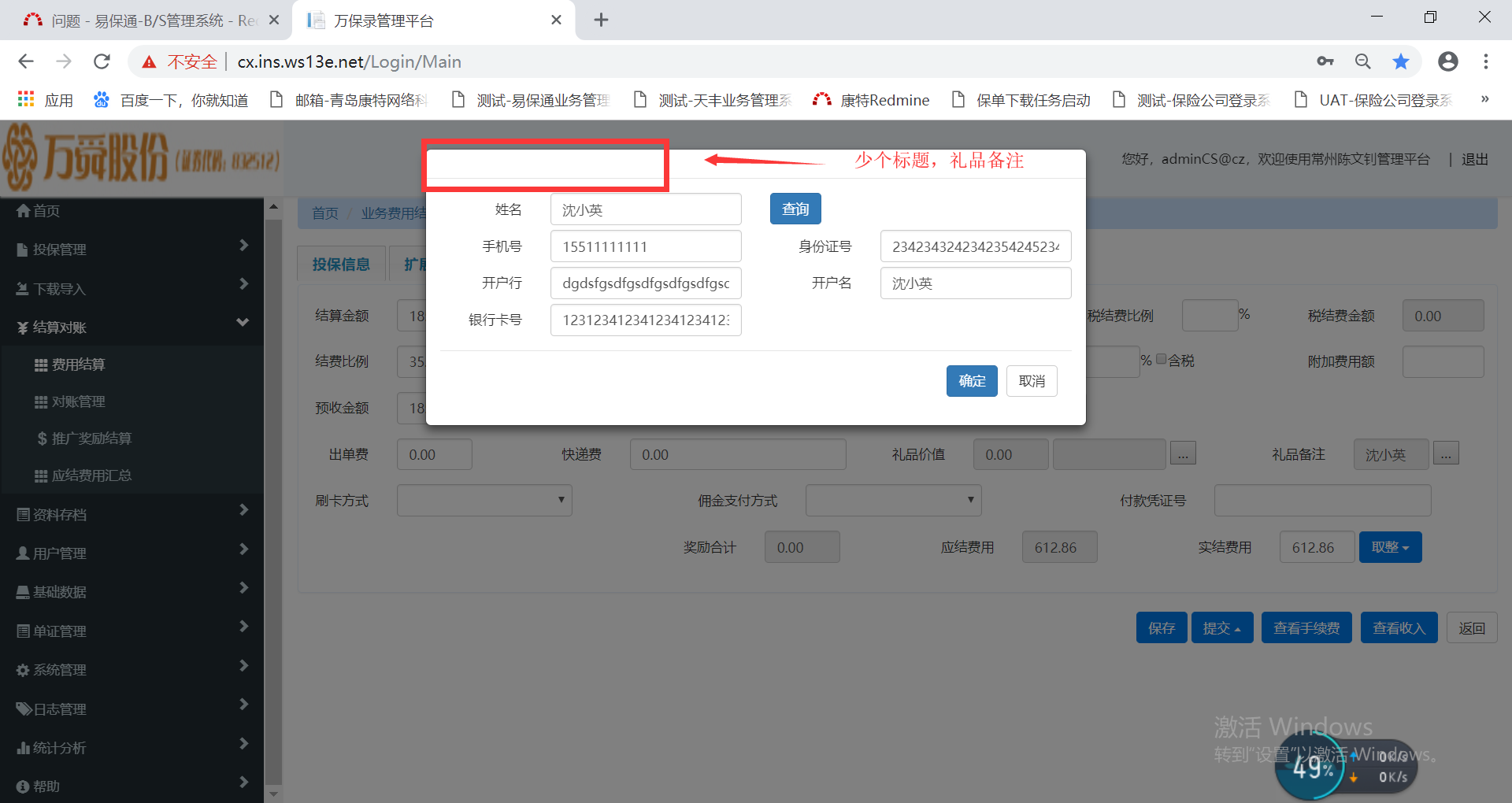The image size is (1512, 803).
Task: Close the 易保通 Redmine tab
Action: (274, 20)
